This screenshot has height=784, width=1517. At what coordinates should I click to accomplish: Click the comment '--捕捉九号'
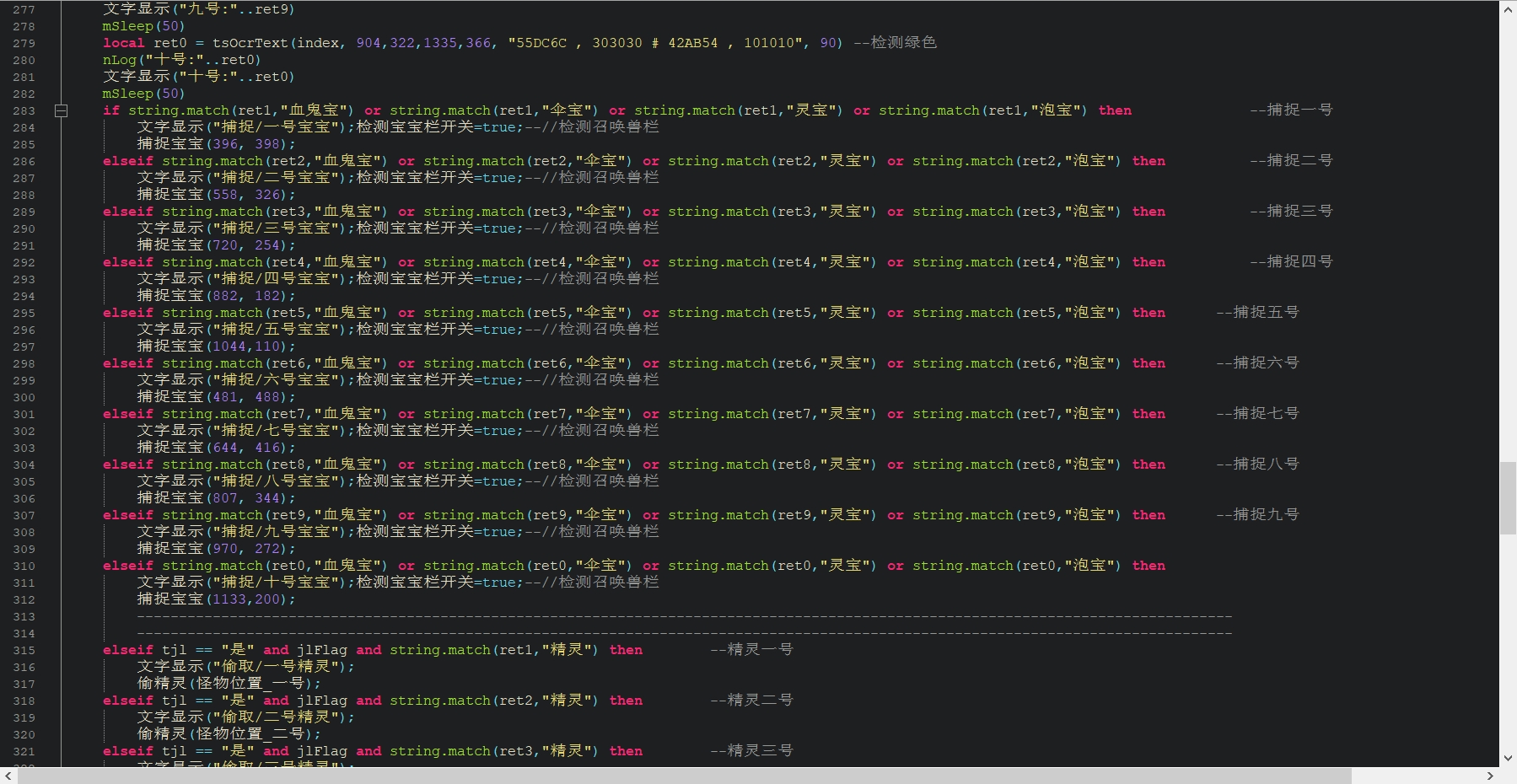1257,514
